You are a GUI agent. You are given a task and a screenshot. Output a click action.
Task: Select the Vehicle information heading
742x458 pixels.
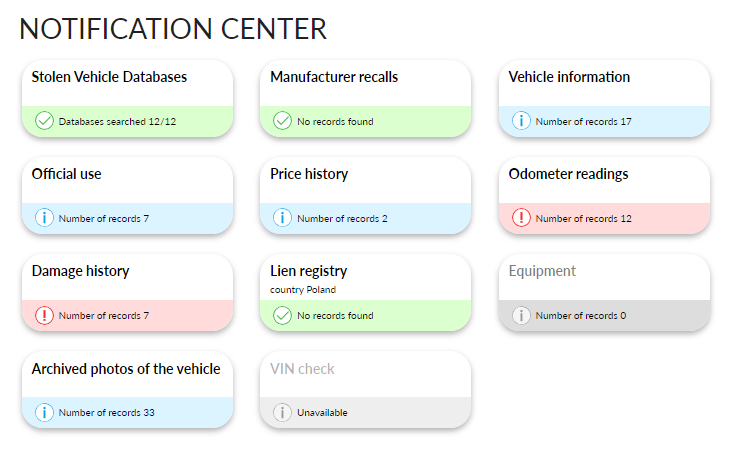[x=569, y=77]
